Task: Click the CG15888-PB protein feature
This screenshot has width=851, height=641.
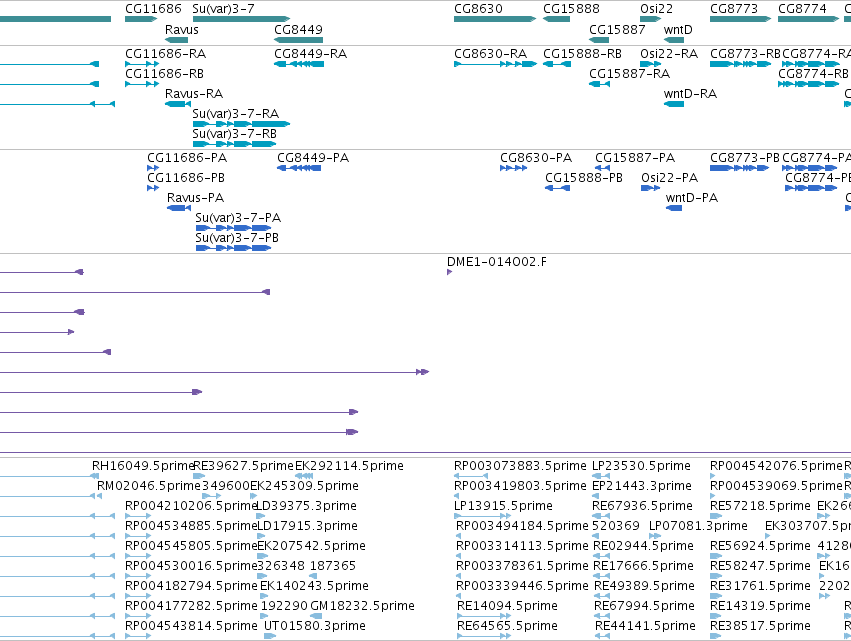Action: (557, 188)
